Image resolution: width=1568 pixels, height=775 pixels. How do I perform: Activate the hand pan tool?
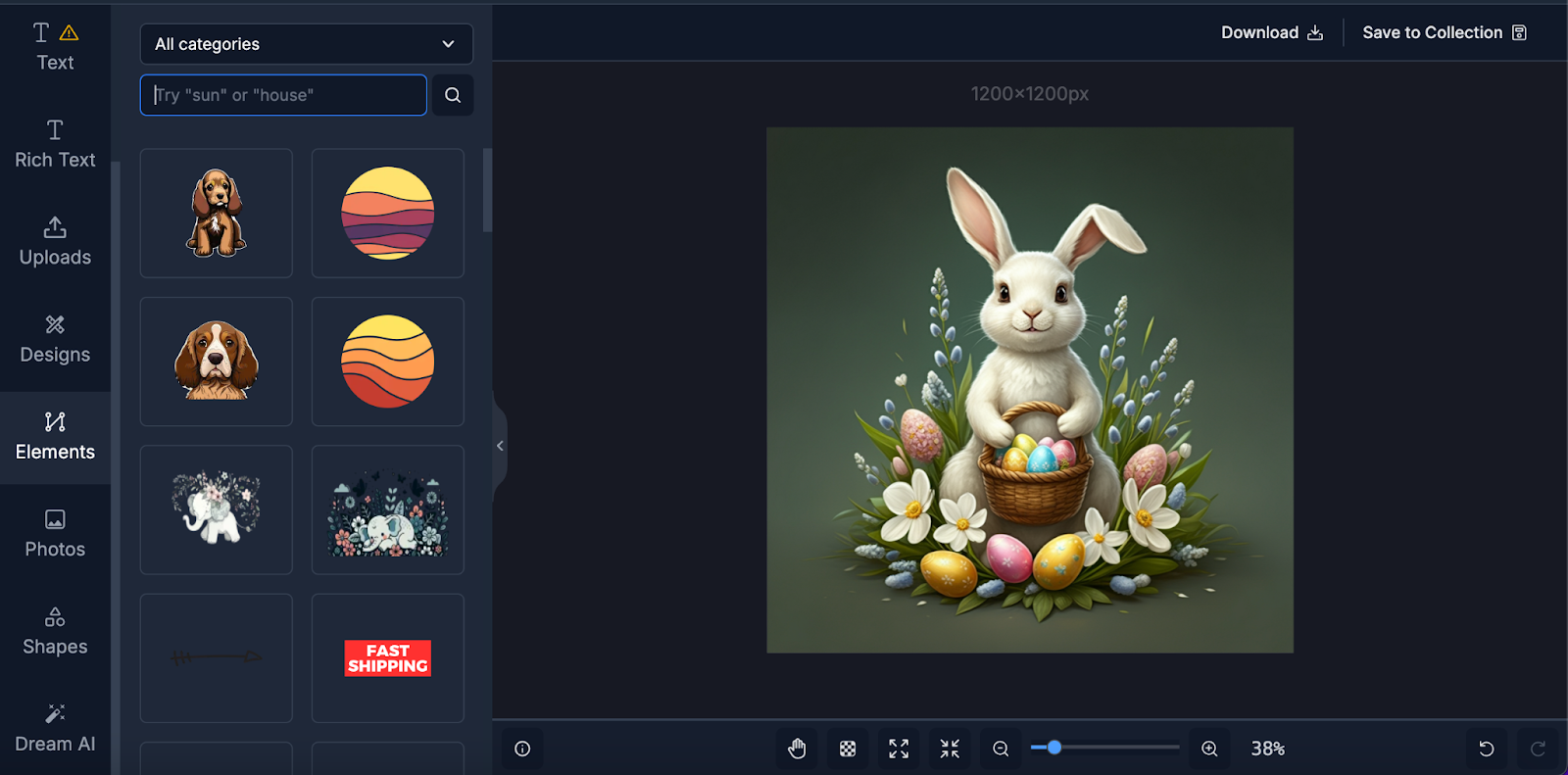797,749
